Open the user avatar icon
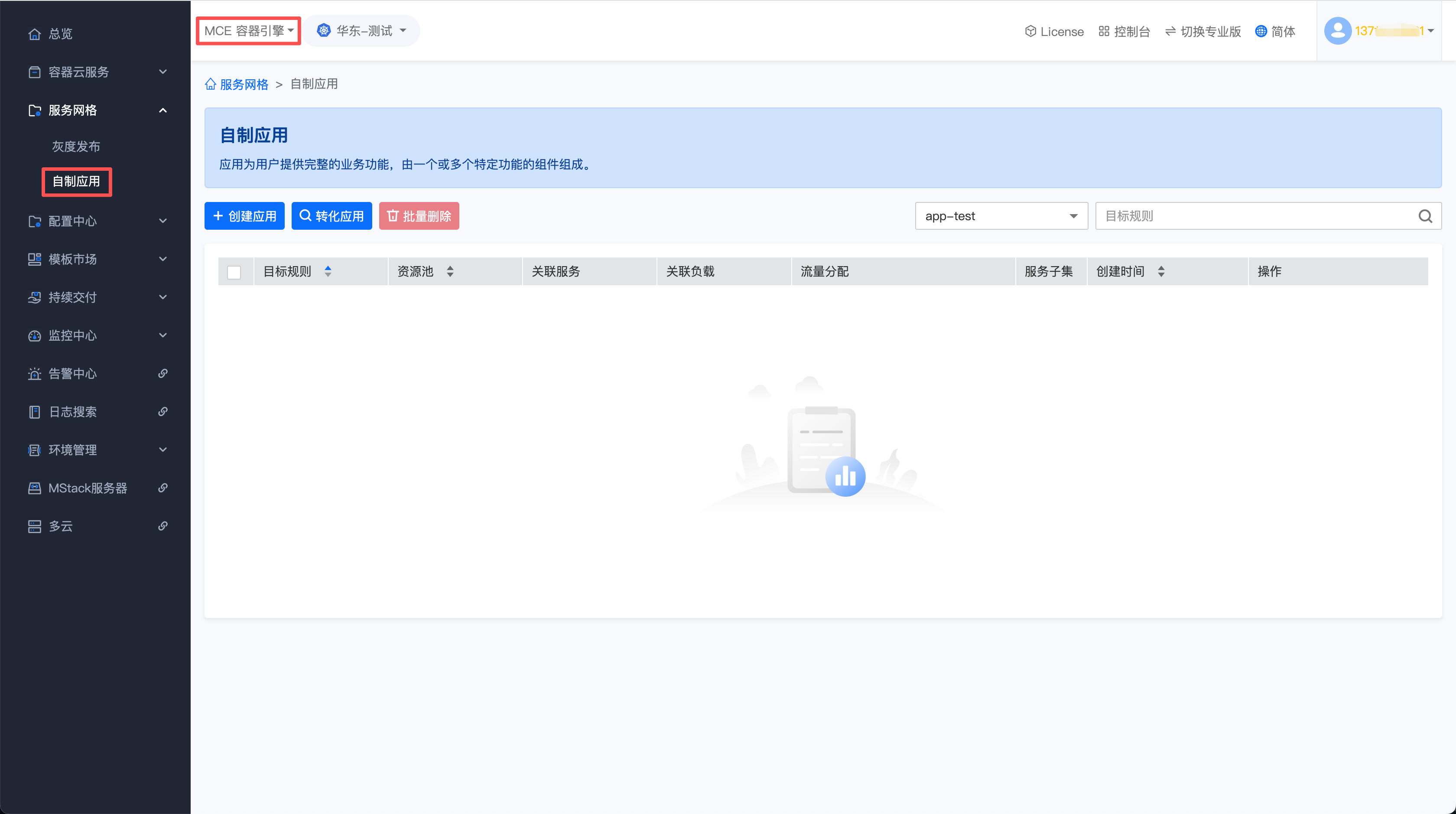Viewport: 1456px width, 814px height. click(x=1337, y=30)
